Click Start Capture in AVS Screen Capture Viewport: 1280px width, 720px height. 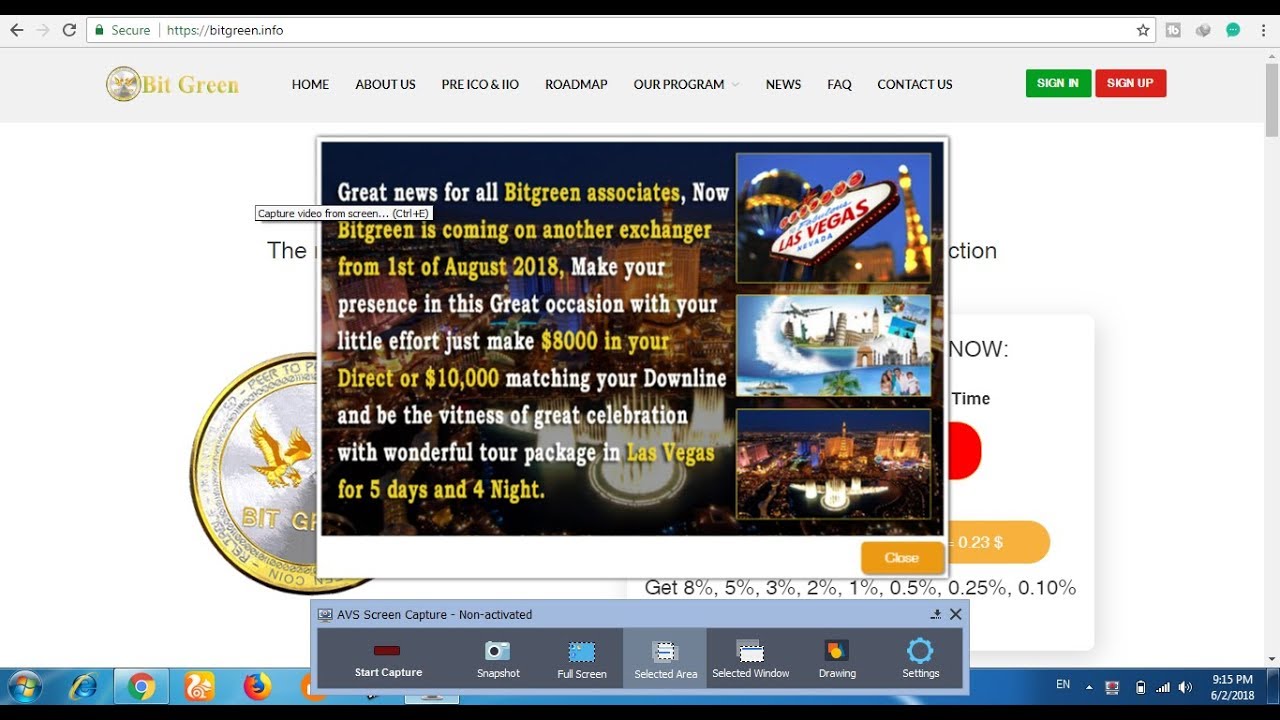(x=388, y=659)
